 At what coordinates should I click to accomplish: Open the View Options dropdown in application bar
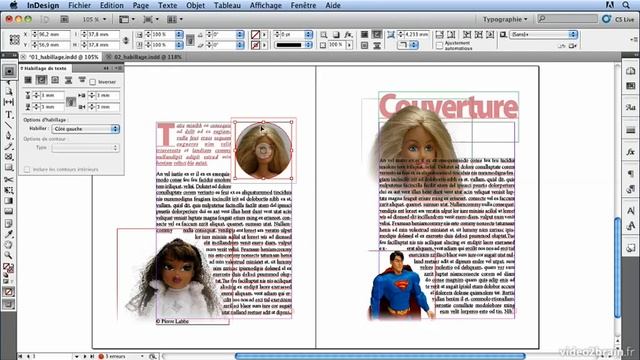pyautogui.click(x=127, y=19)
